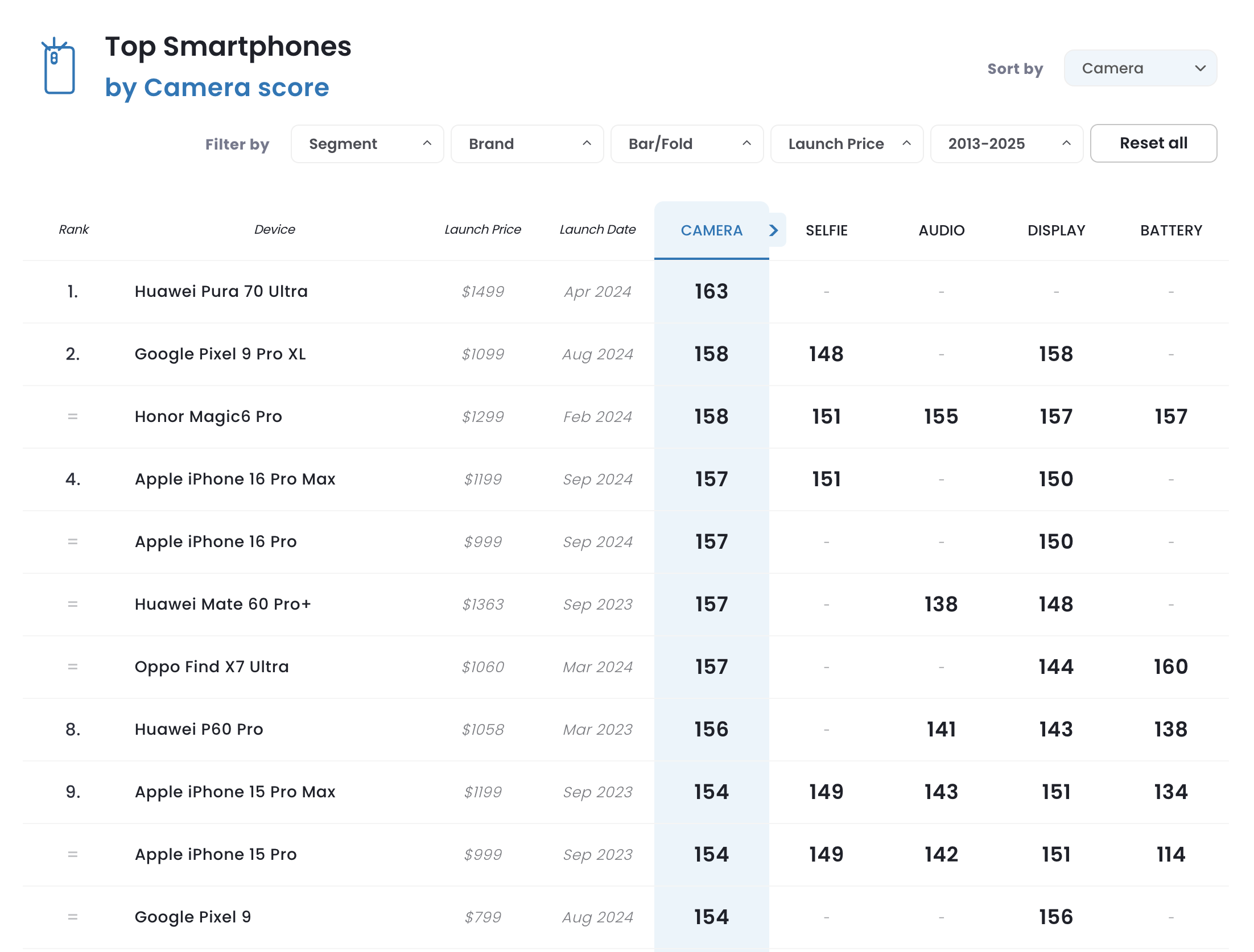Click Oppo Find X7 Ultra battery score 160
This screenshot has height=952, width=1254.
pos(1170,667)
